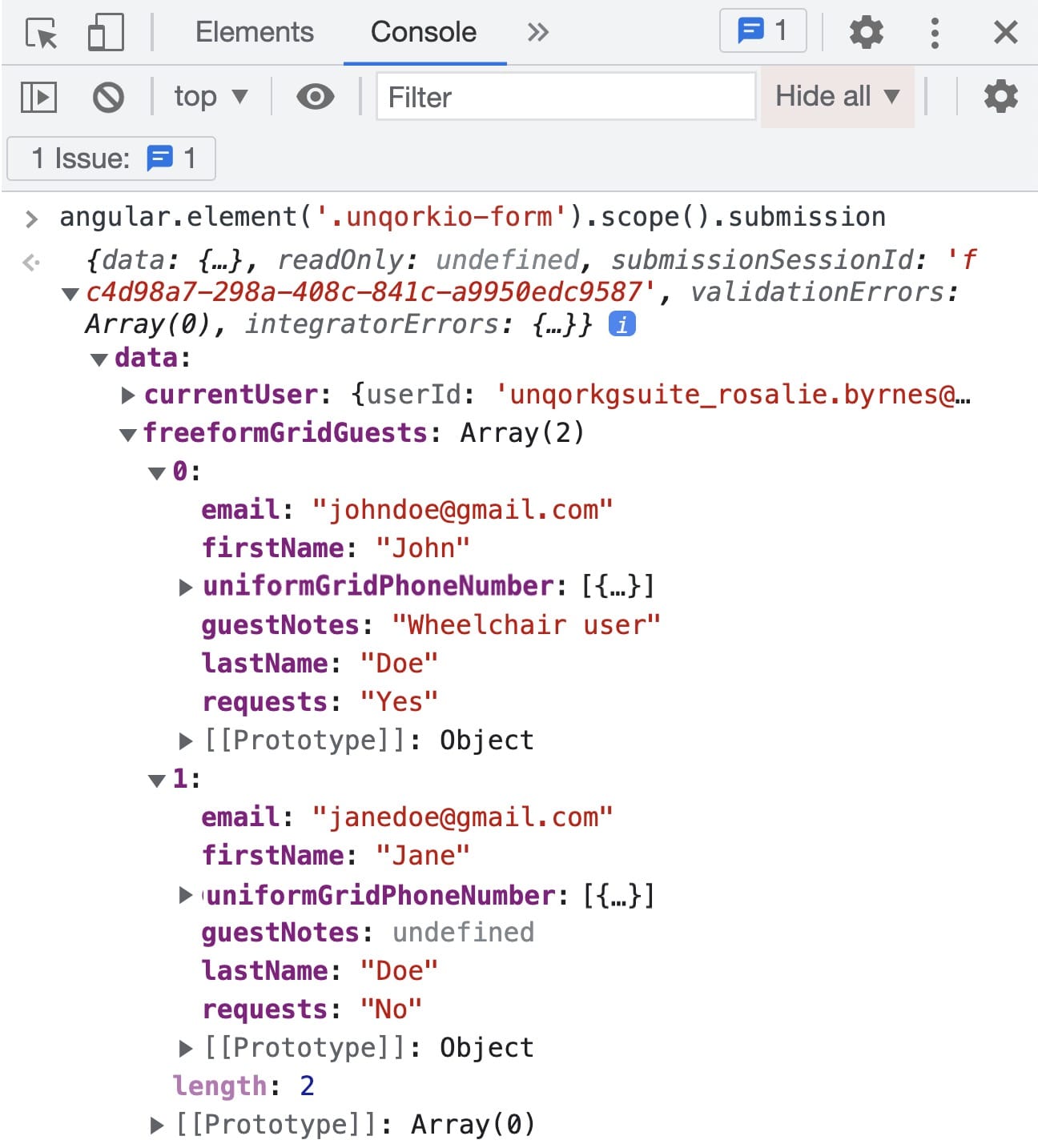
Task: Open the top JavaScript context dropdown
Action: pyautogui.click(x=211, y=97)
